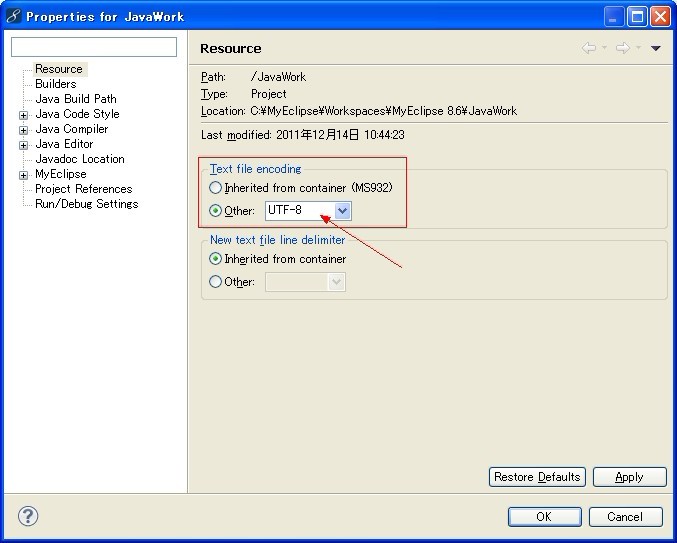Open the Java Build Path page
677x543 pixels.
click(x=76, y=99)
